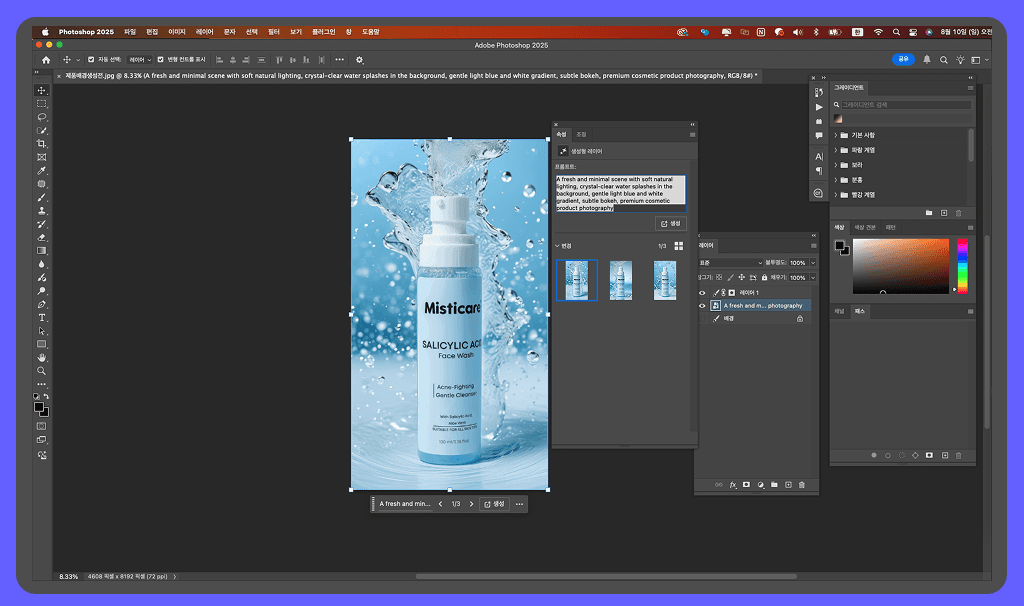
Task: Open contextual taskbar more options ellipsis
Action: point(519,504)
